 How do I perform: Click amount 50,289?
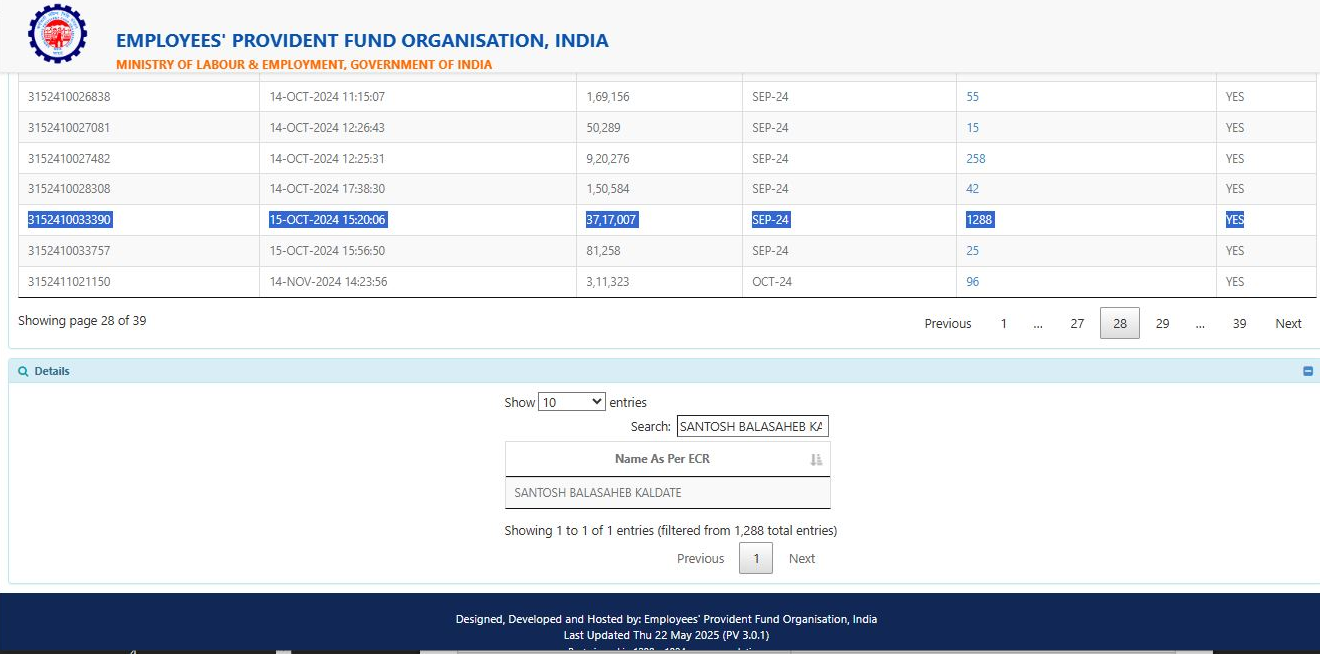(x=603, y=128)
